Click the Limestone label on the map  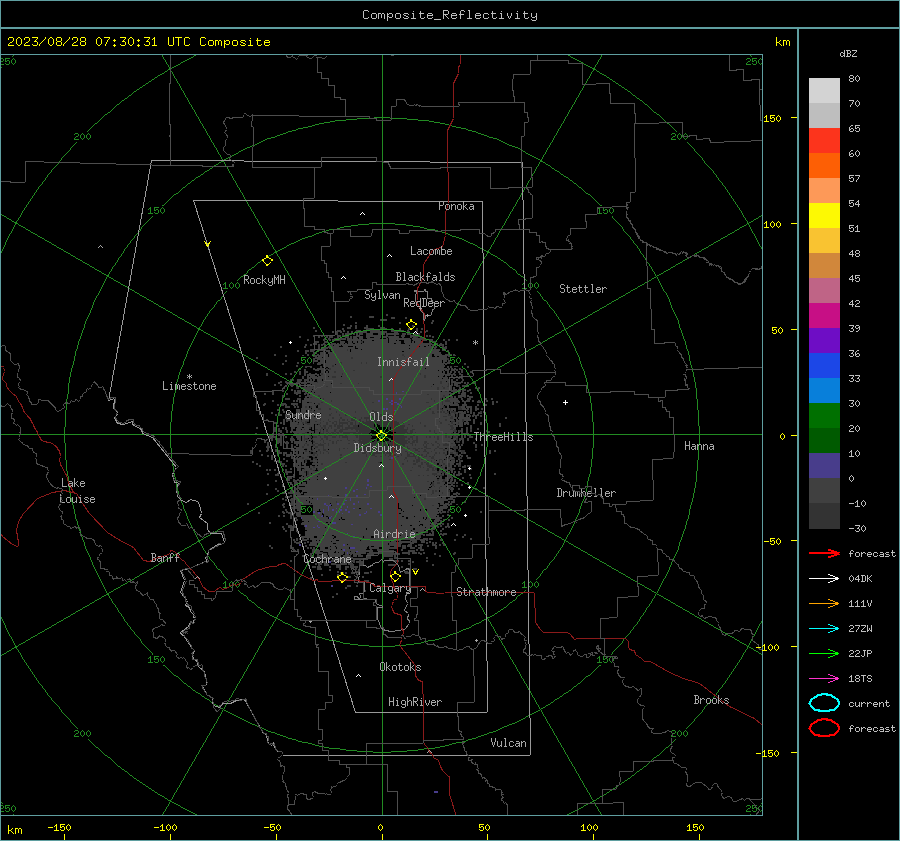tap(189, 386)
